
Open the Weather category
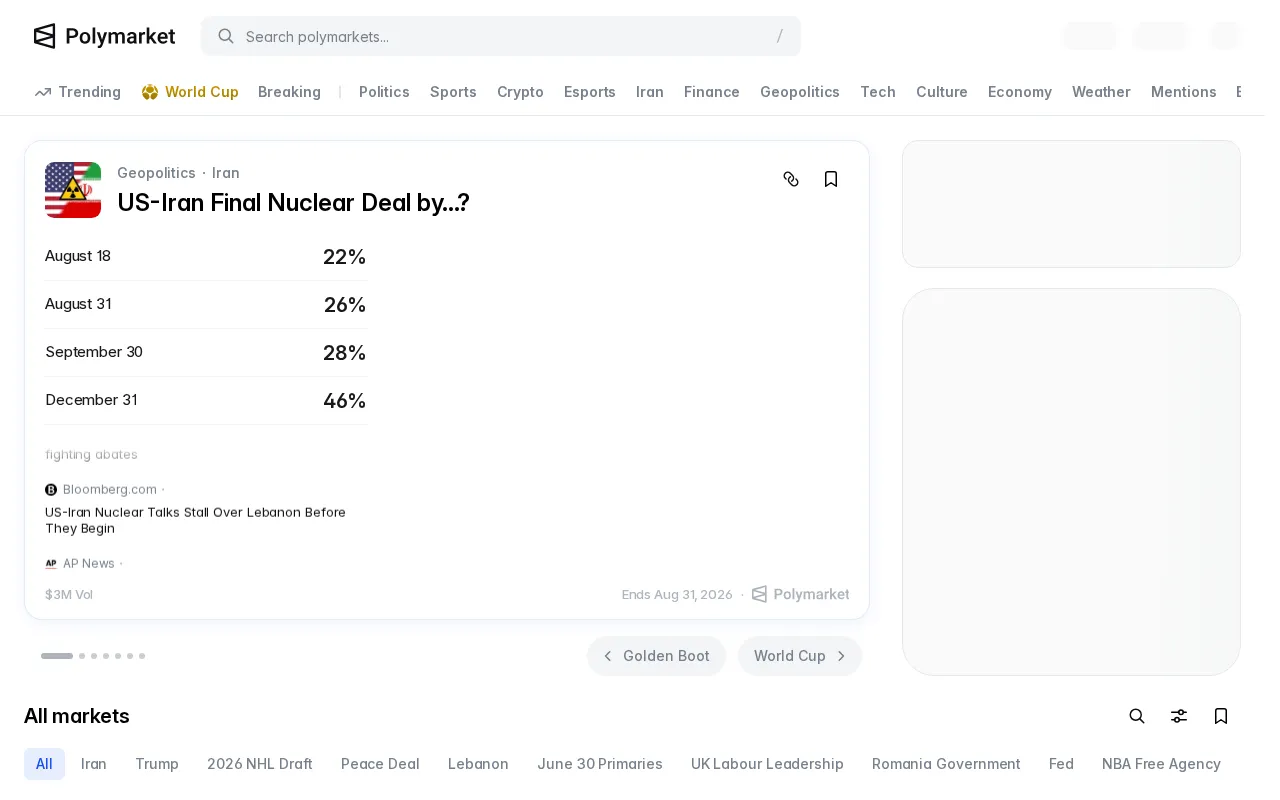point(1101,92)
